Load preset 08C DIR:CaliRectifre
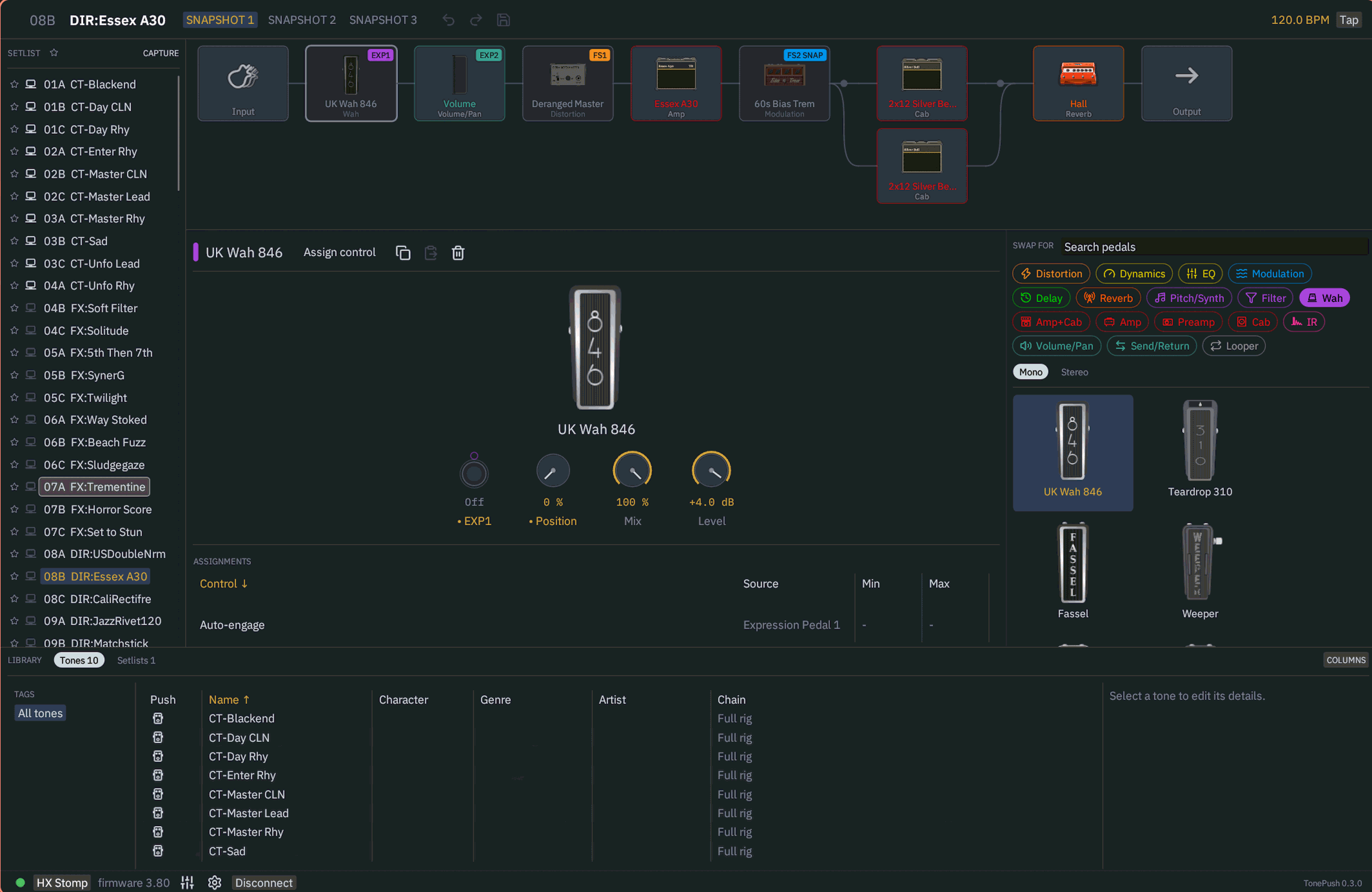Image resolution: width=1372 pixels, height=892 pixels. (97, 599)
